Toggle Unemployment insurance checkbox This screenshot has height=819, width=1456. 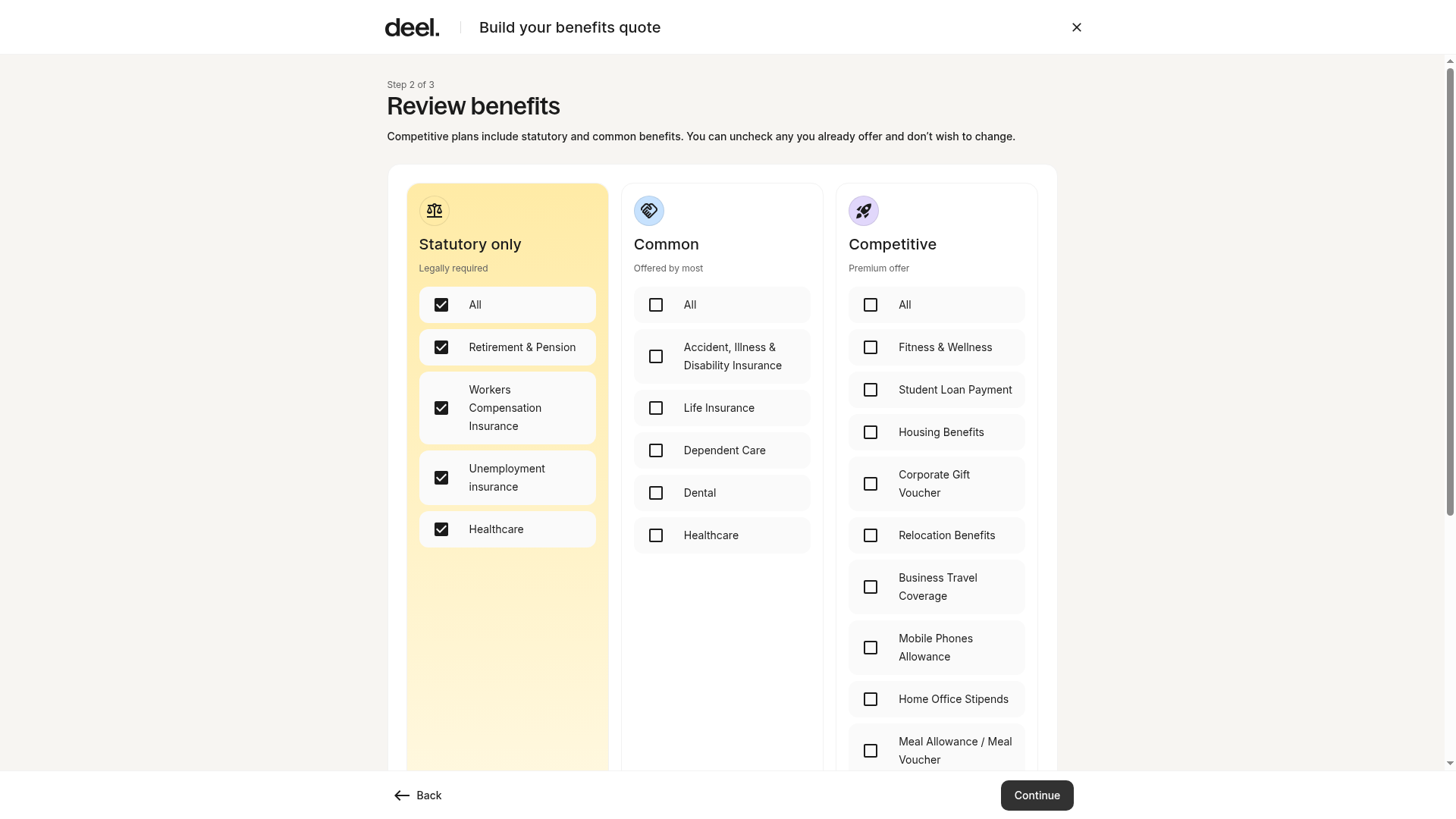441,478
